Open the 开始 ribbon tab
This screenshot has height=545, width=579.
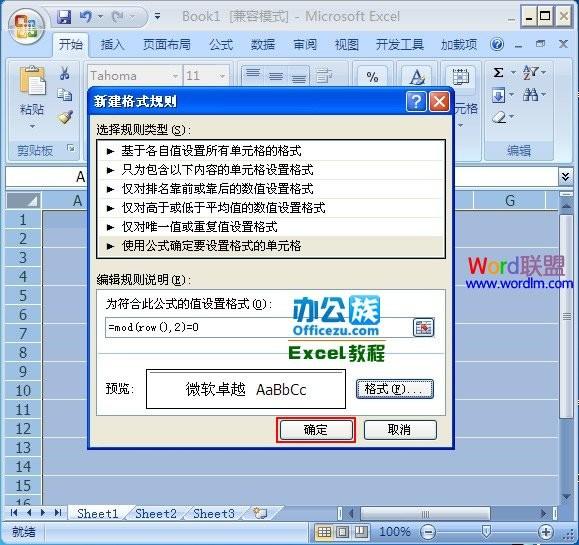click(x=71, y=45)
